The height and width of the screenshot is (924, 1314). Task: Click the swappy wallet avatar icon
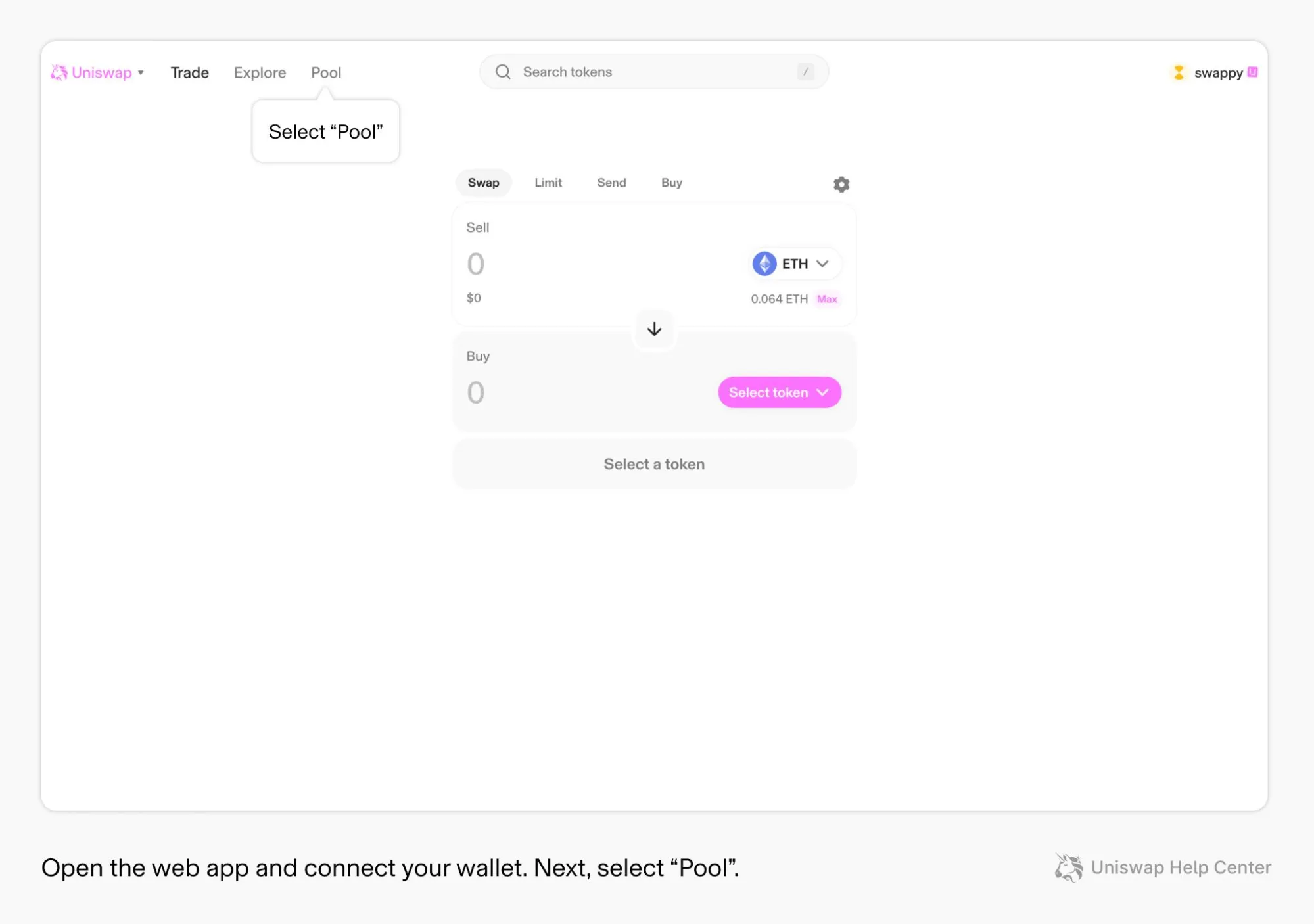1179,72
